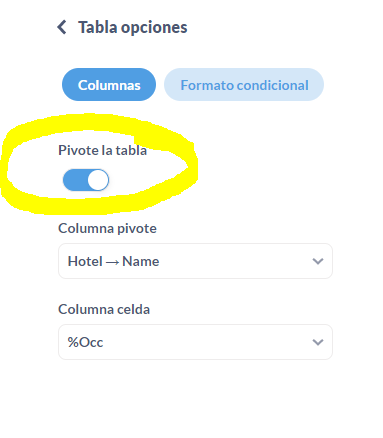The image size is (383, 438).
Task: Switch to the Columnas tab
Action: tap(109, 85)
